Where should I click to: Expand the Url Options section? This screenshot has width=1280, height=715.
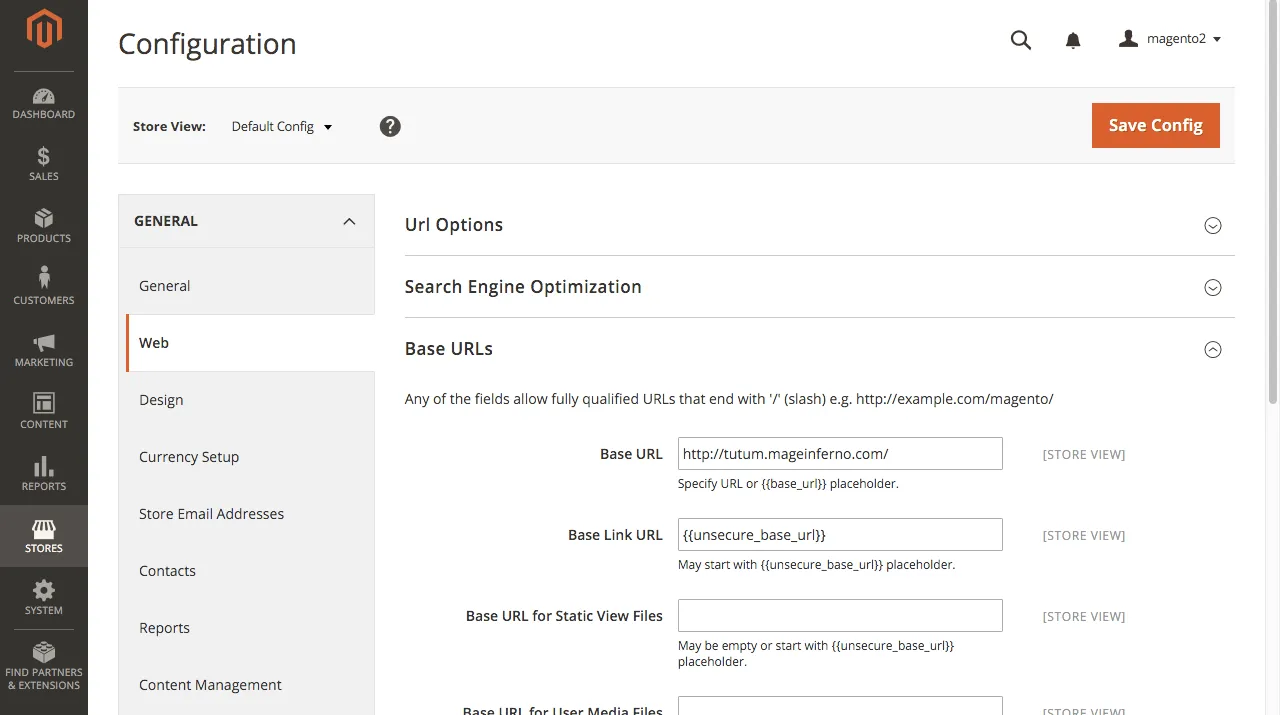1213,226
